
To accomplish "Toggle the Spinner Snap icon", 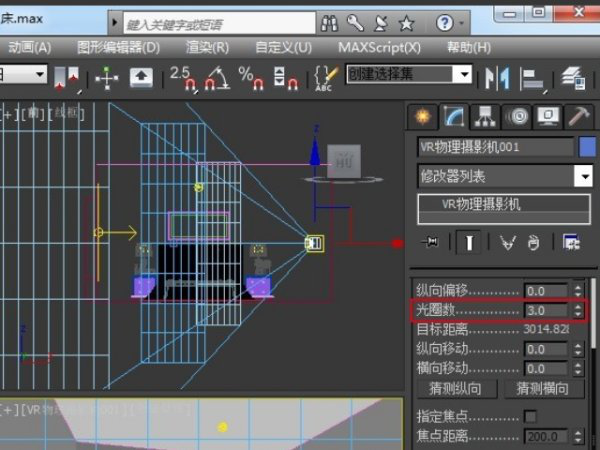I will pos(285,76).
